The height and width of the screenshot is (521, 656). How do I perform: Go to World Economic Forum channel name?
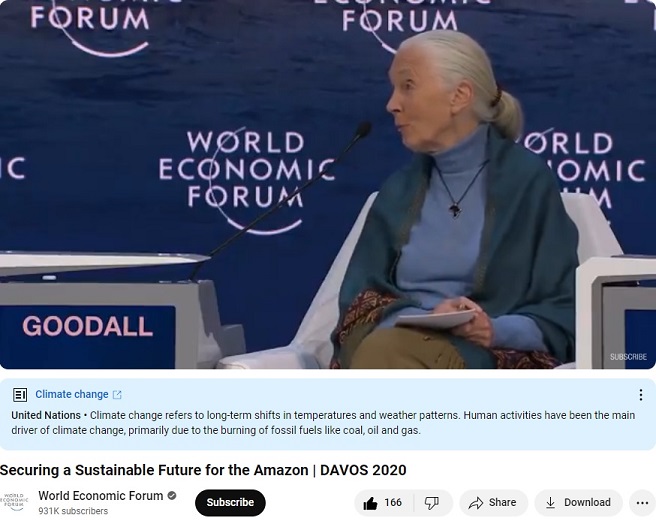tap(101, 496)
